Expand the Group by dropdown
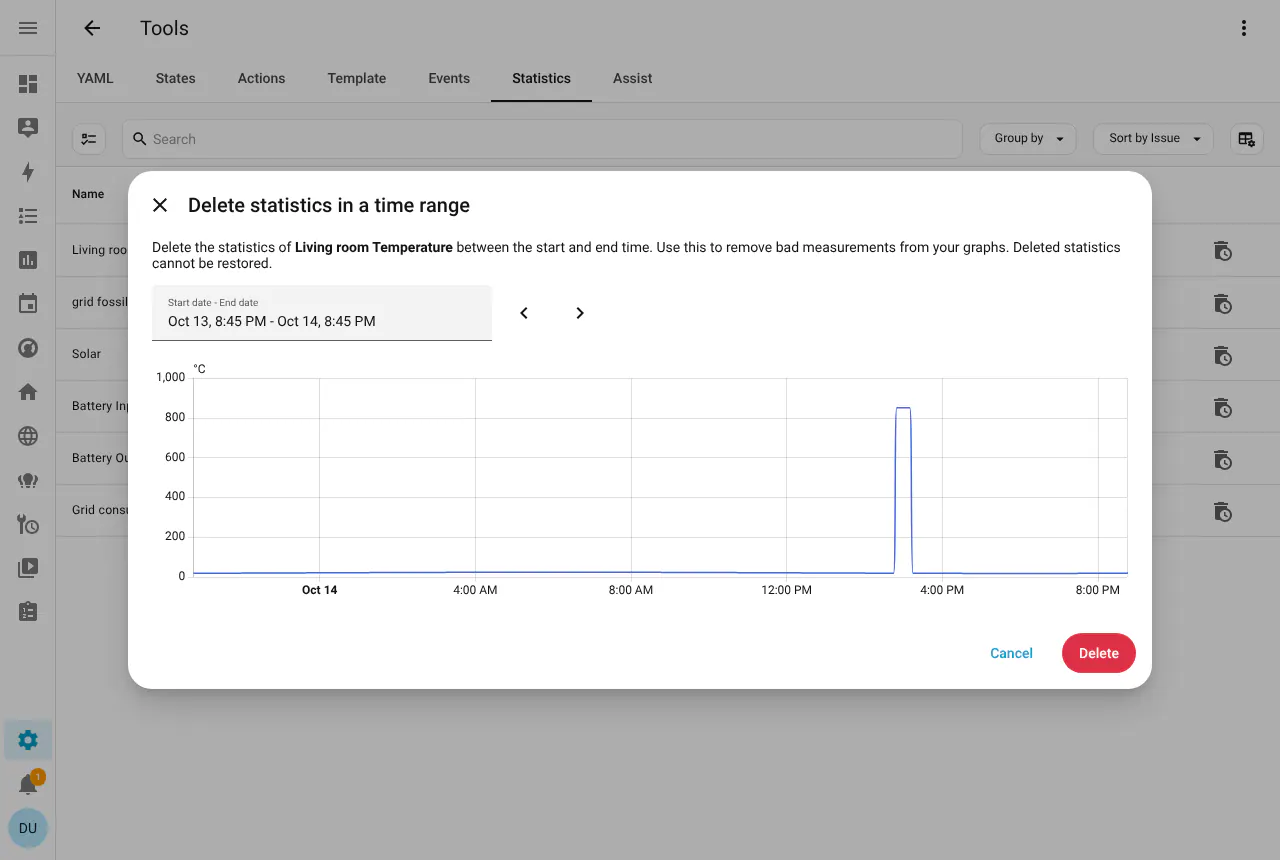 tap(1028, 139)
